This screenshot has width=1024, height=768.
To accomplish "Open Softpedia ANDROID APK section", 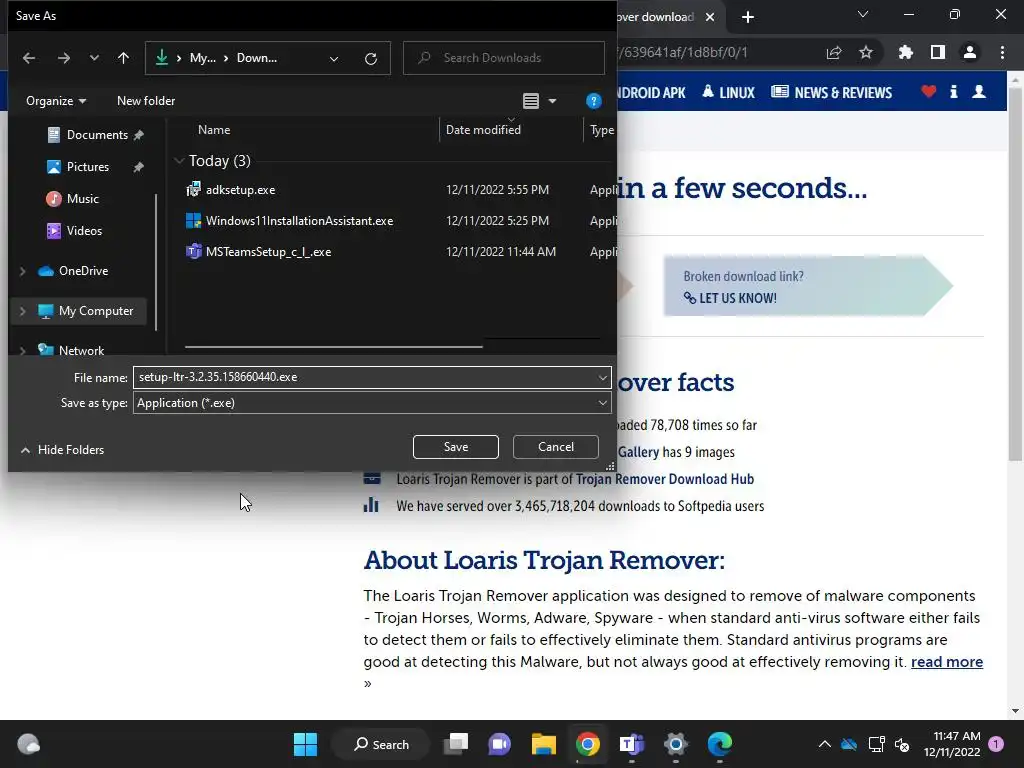I will pos(650,93).
